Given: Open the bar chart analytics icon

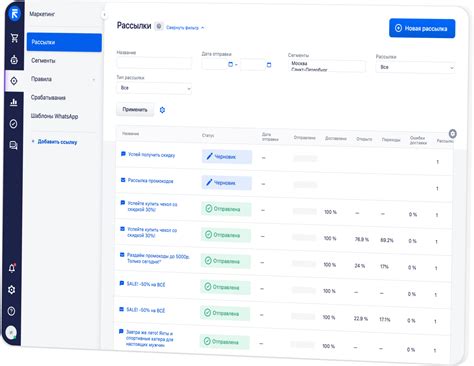Looking at the screenshot, I should [x=14, y=102].
